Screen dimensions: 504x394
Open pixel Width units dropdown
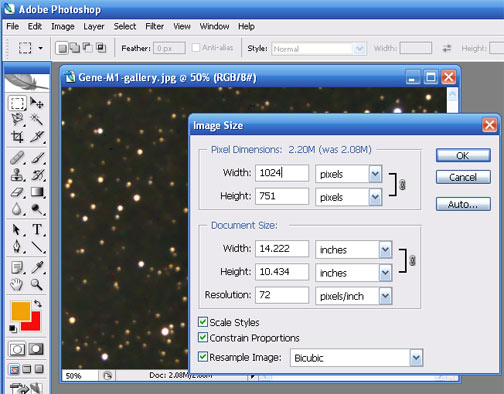click(375, 174)
